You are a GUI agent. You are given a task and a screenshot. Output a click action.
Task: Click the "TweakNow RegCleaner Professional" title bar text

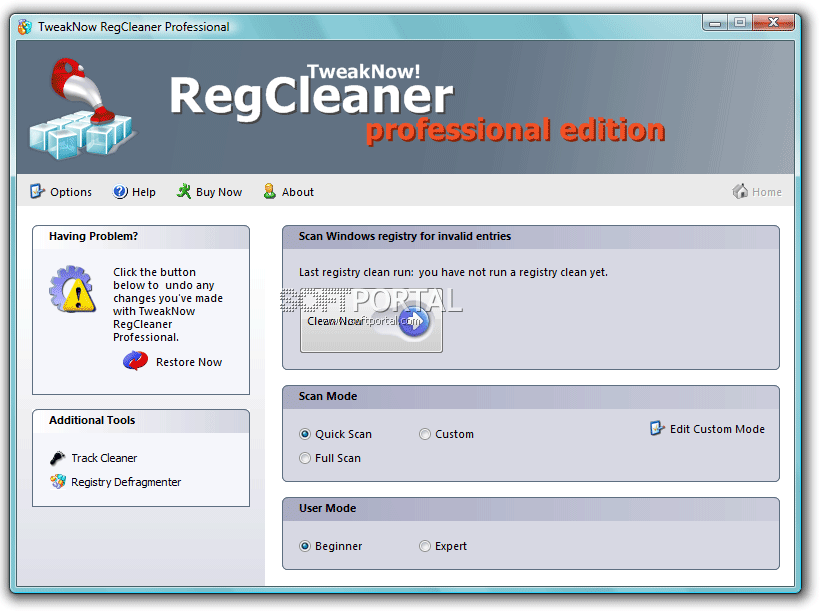133,27
